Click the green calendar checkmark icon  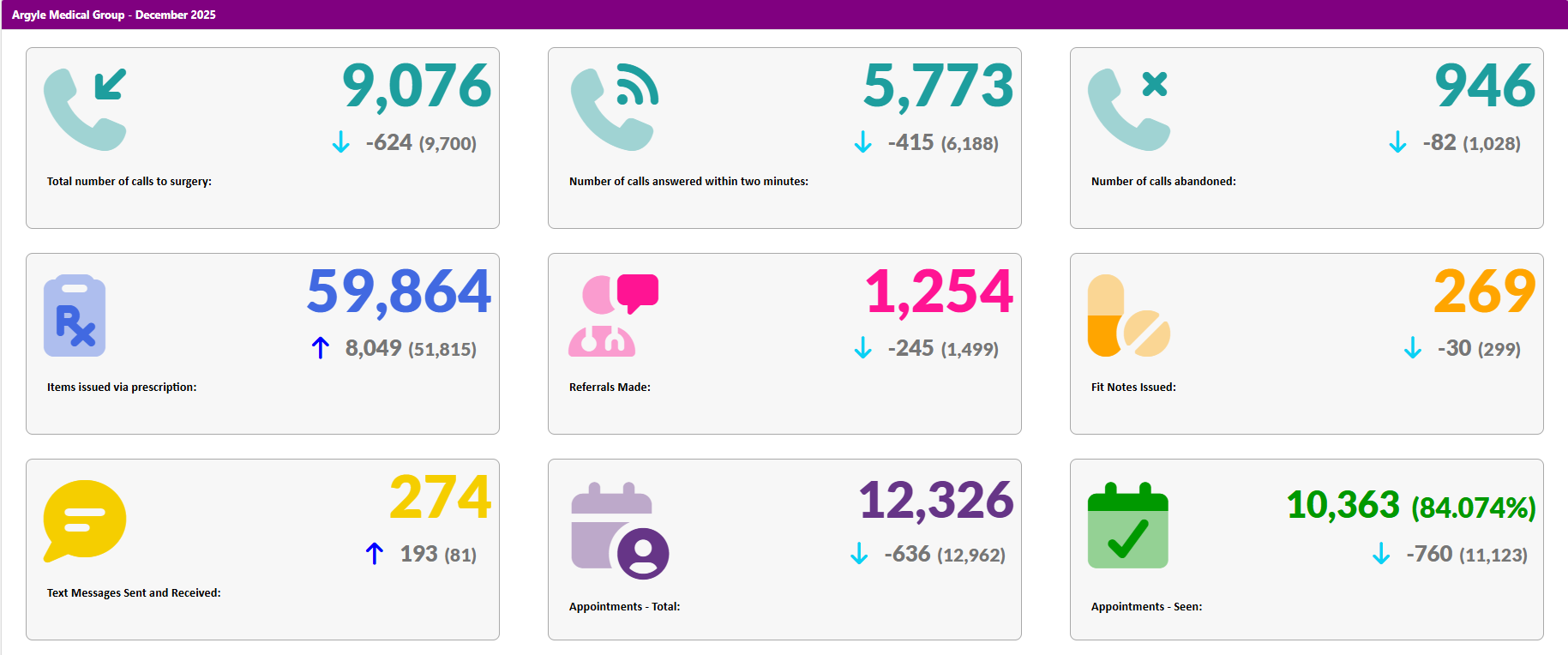[x=1127, y=526]
